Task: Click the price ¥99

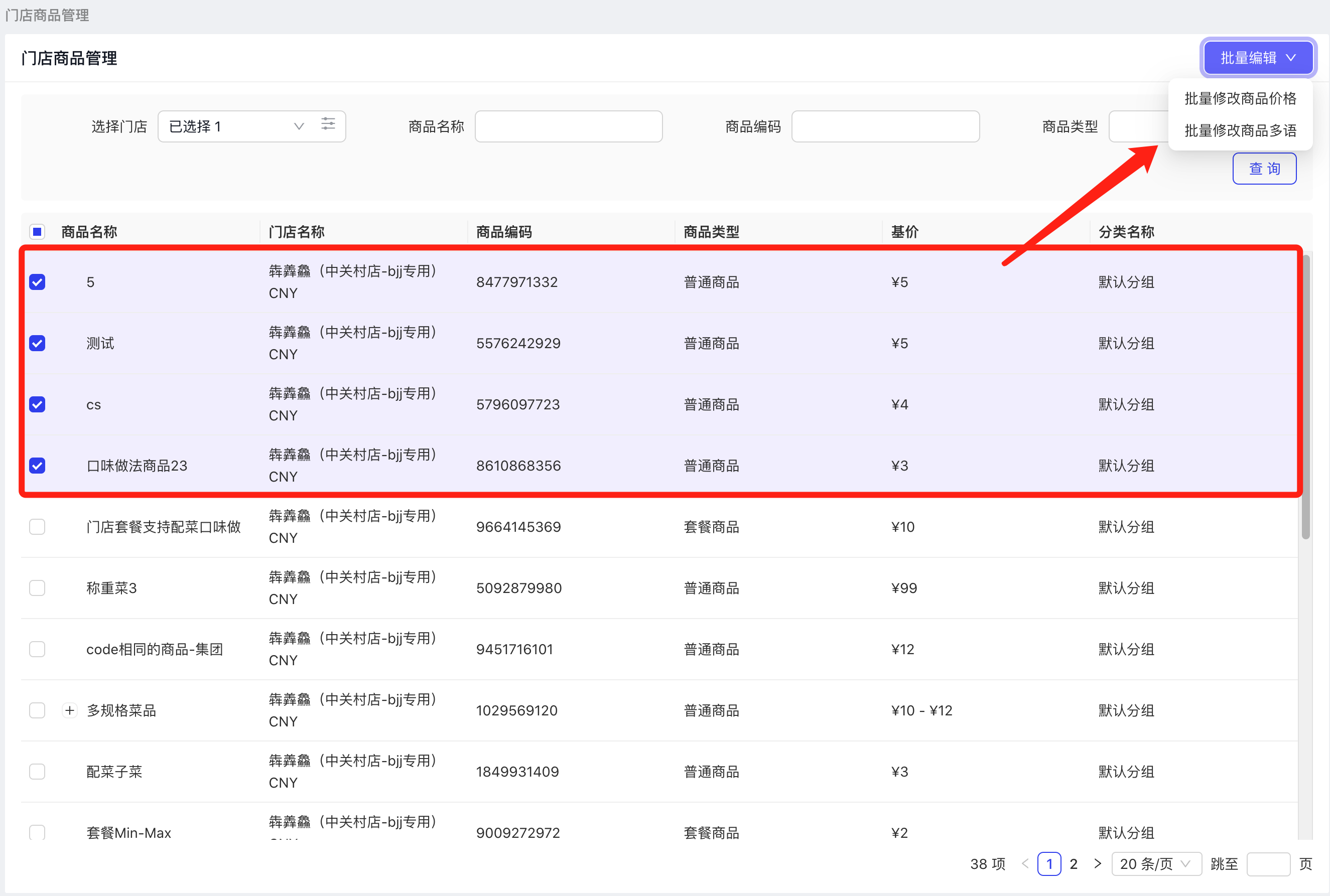Action: pyautogui.click(x=904, y=587)
